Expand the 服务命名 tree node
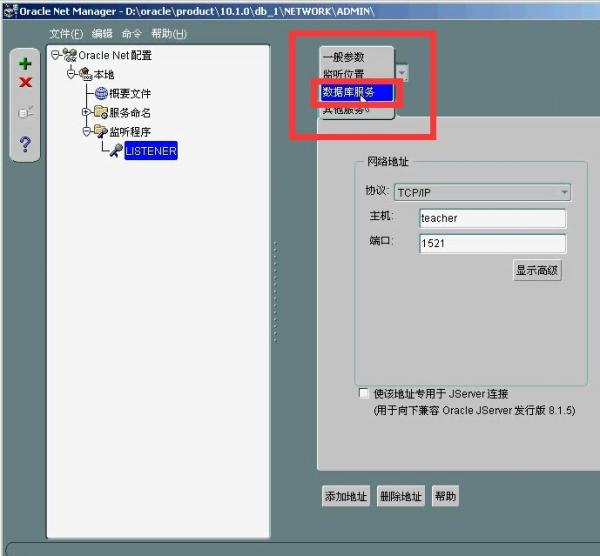The image size is (600, 556). (86, 112)
